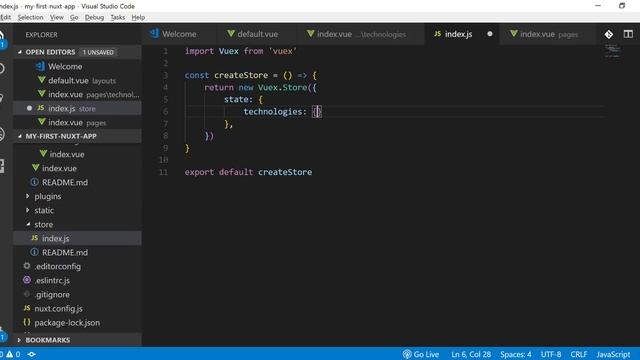Expand the static folder

(x=28, y=210)
